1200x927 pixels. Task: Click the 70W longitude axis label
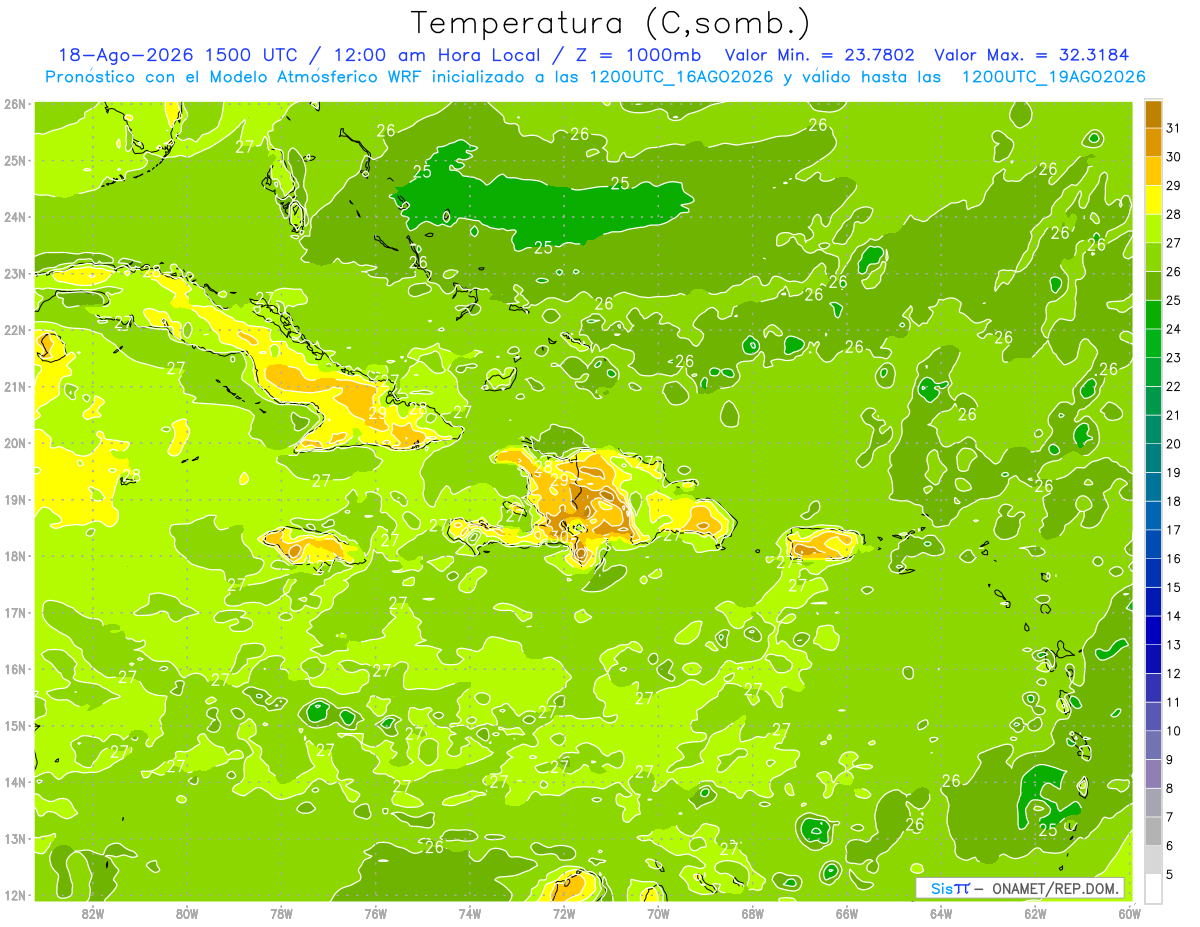pos(658,913)
